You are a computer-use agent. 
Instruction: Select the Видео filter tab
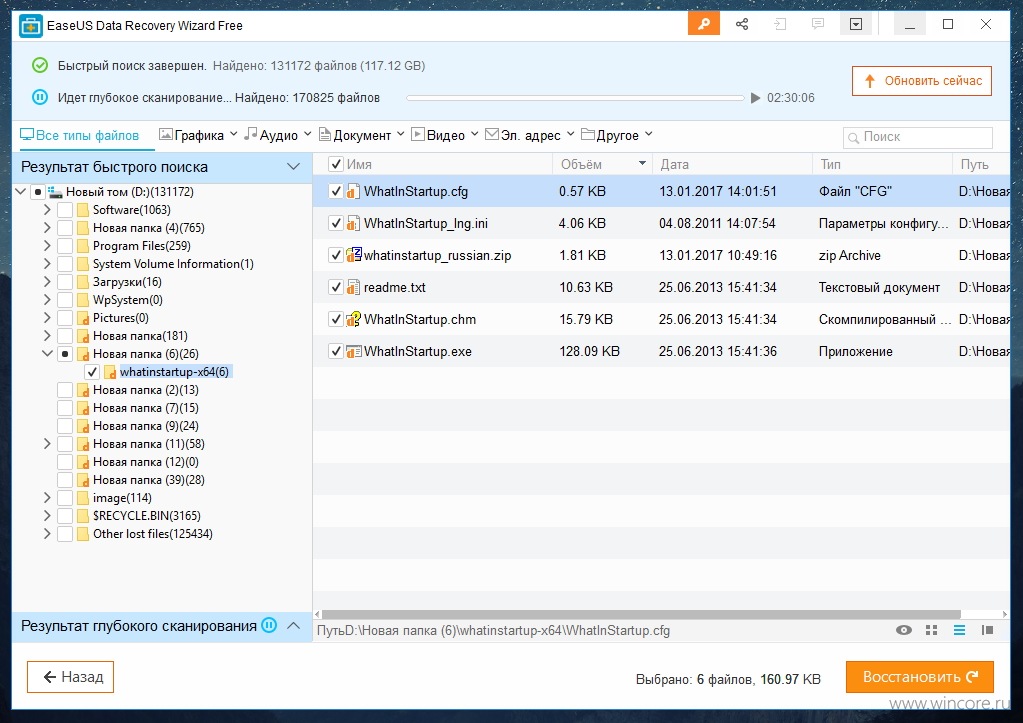point(438,135)
